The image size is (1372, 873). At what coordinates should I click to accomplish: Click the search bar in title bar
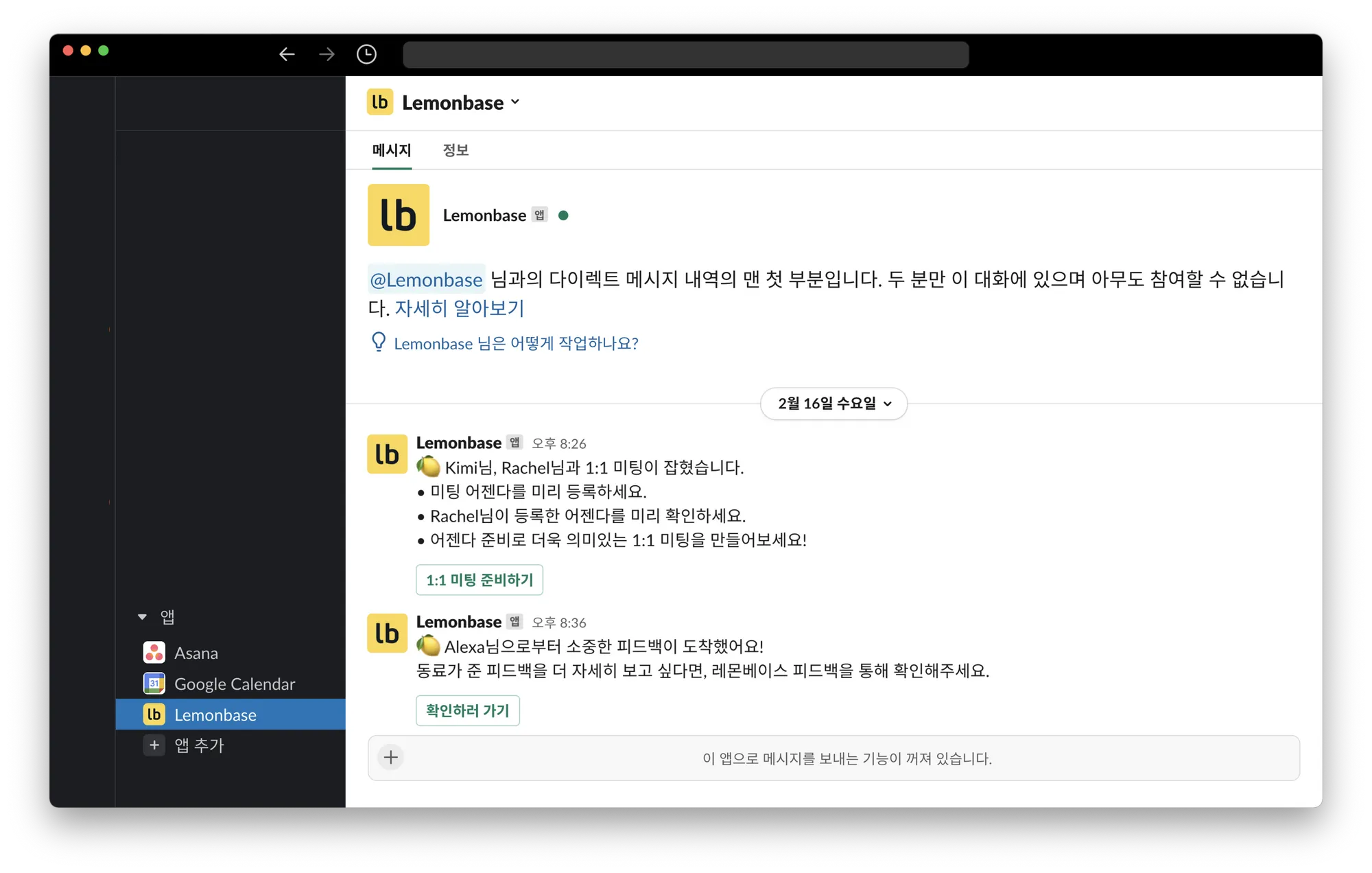[685, 55]
